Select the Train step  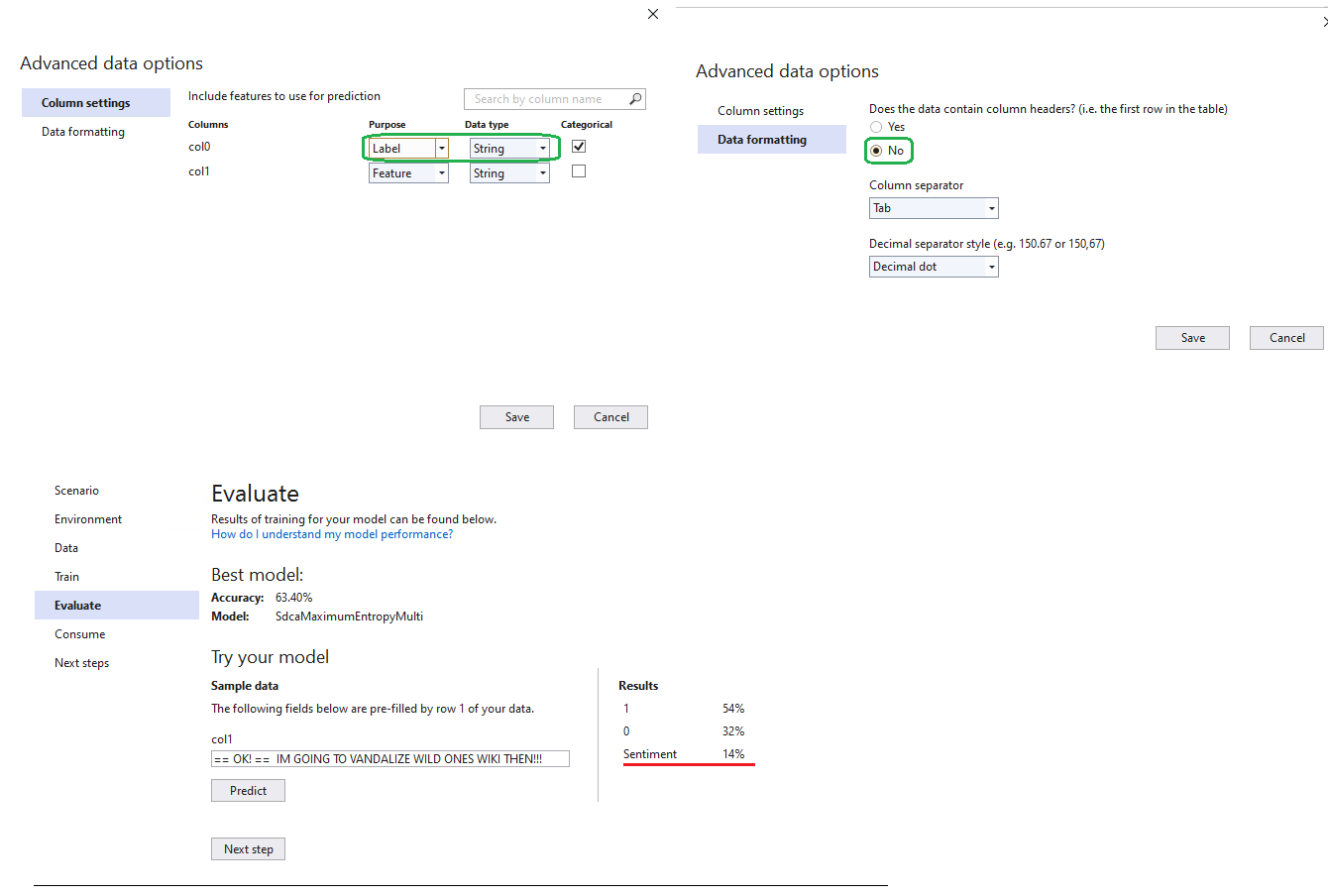(x=66, y=576)
